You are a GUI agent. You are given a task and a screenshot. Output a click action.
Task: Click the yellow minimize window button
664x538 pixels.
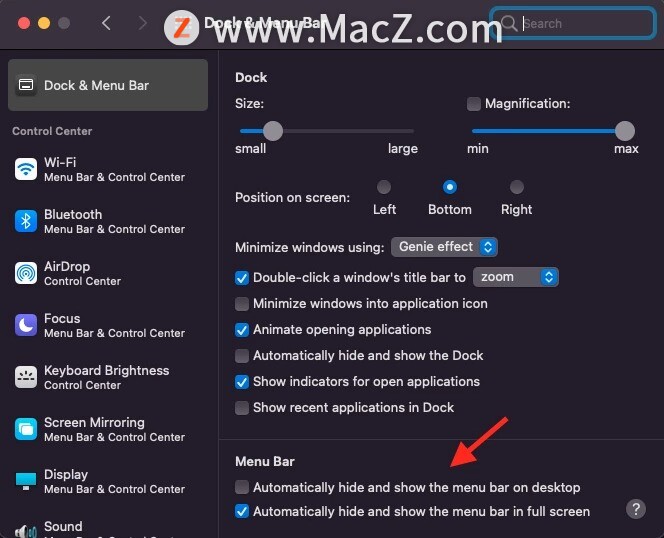(44, 23)
